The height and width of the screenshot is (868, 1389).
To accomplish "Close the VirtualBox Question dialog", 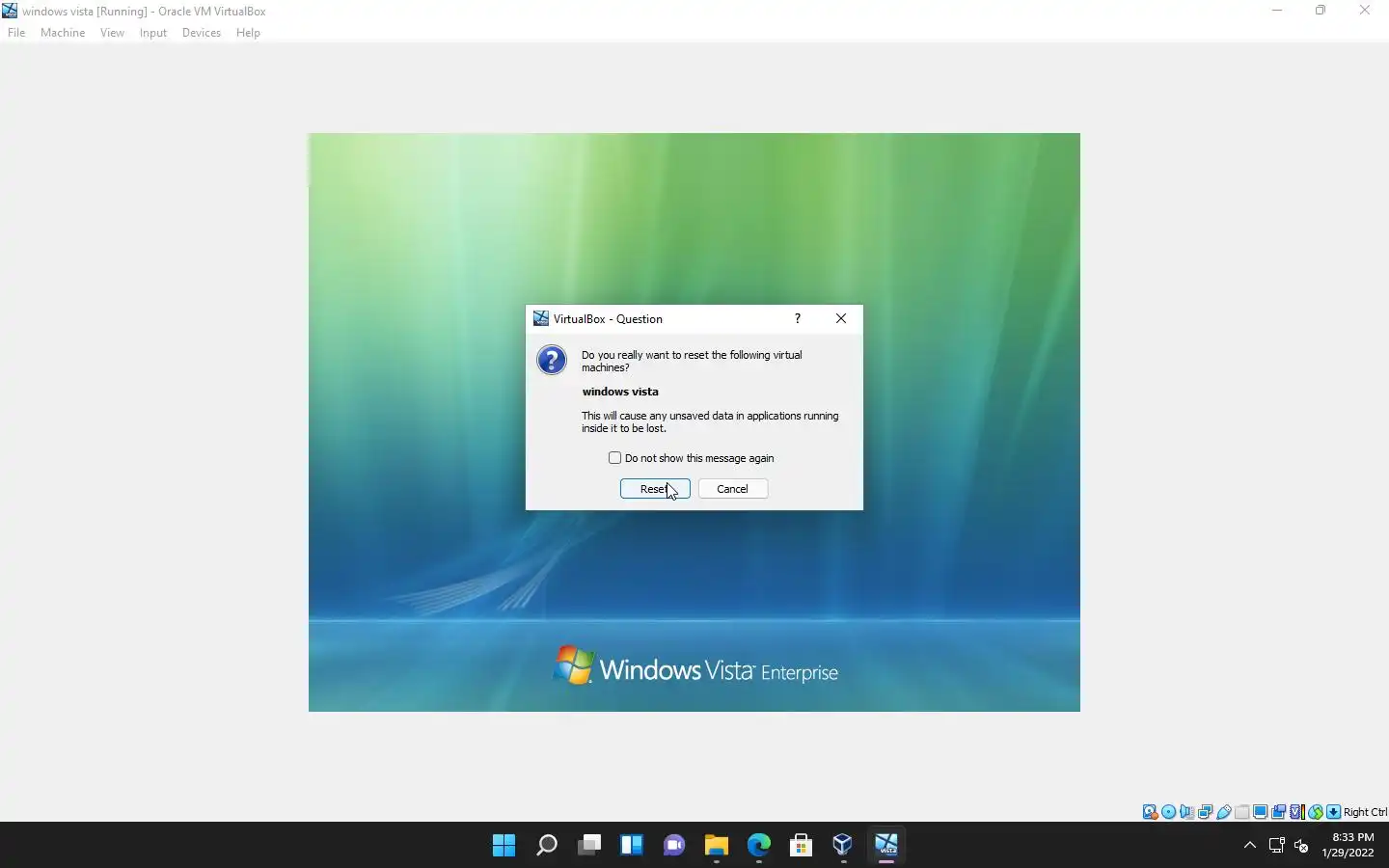I will 841,318.
